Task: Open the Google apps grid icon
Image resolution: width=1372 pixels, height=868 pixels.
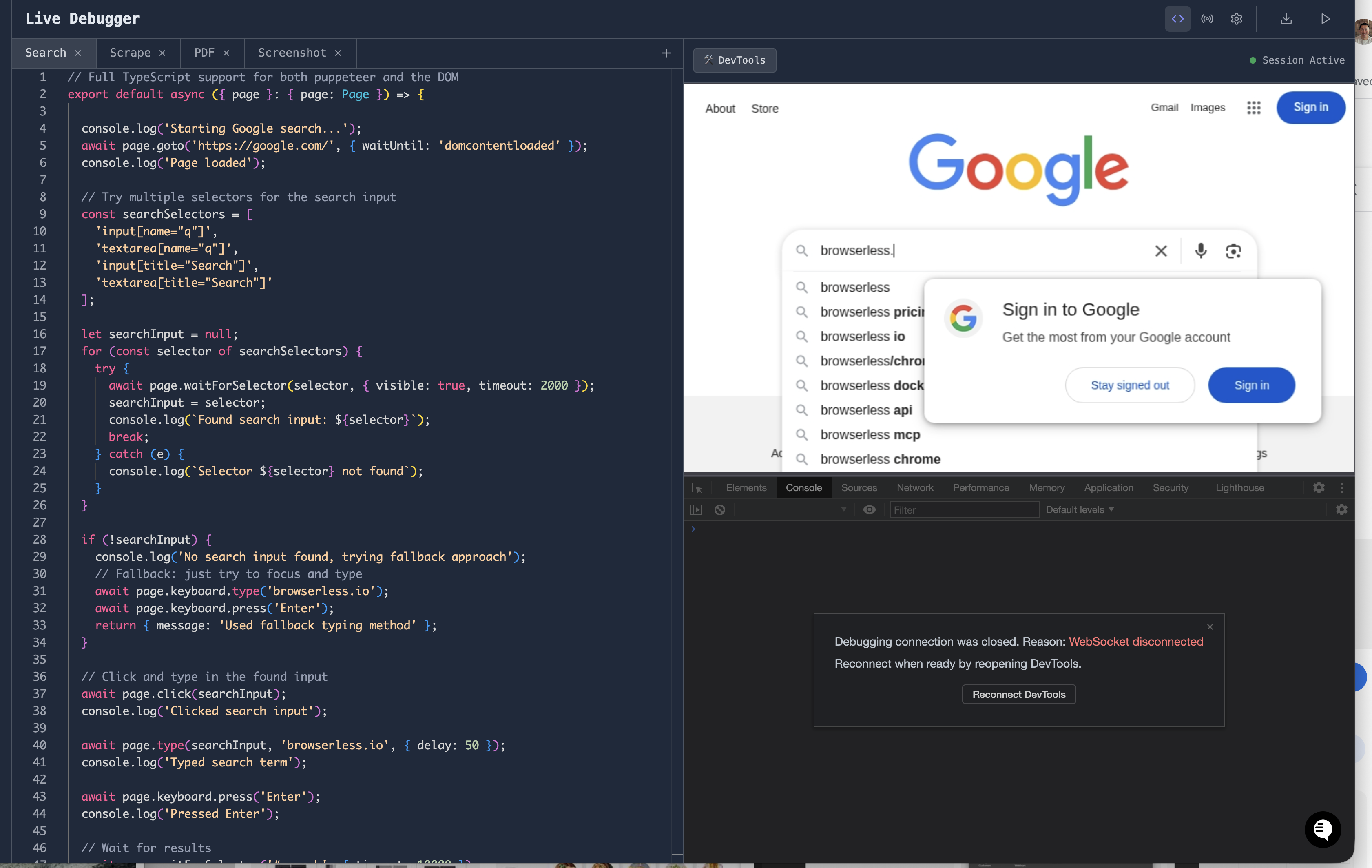Action: (1253, 107)
